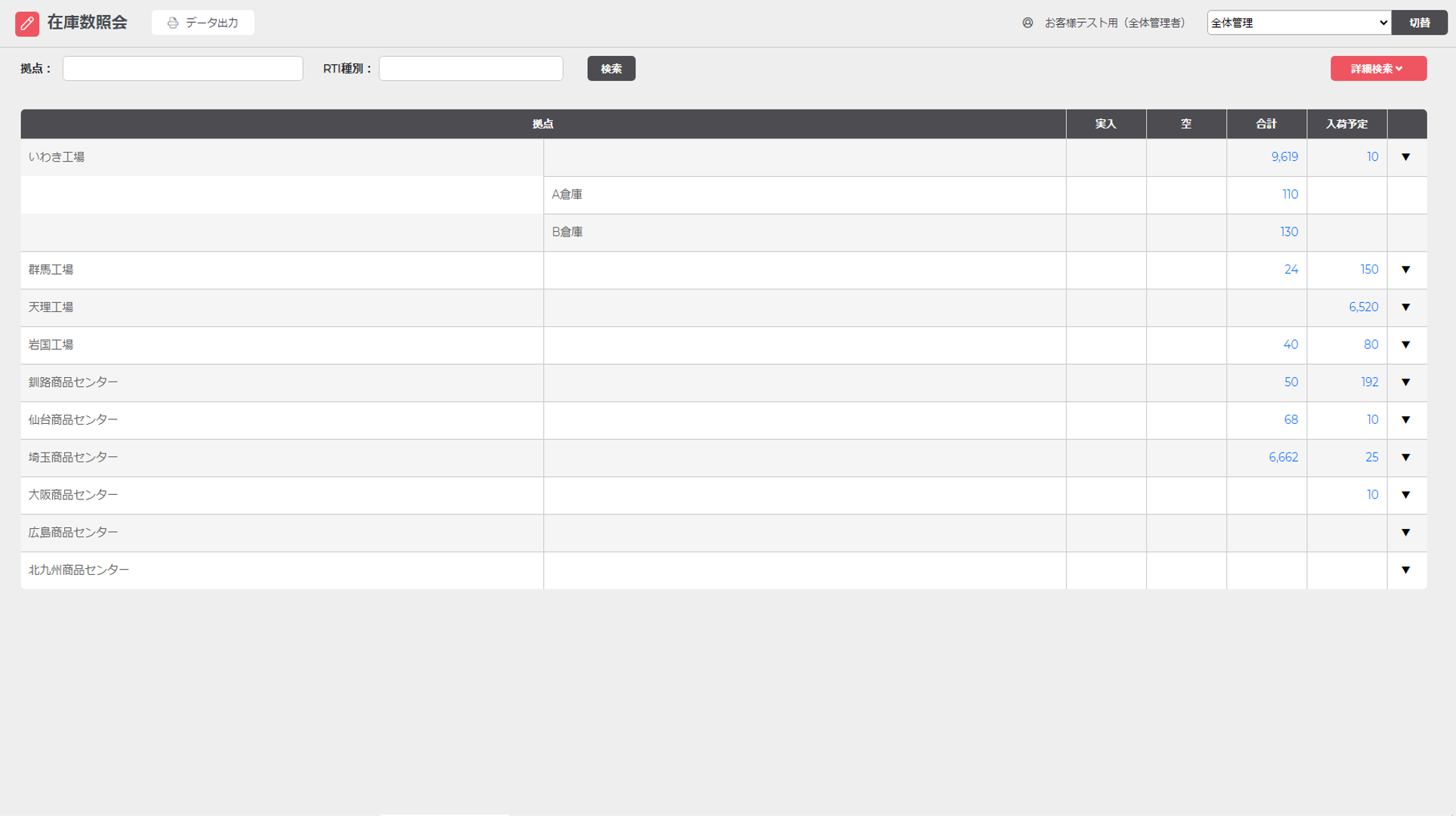Select the 群馬工場 row label
Screen dimensions: 1456x816
(51, 270)
